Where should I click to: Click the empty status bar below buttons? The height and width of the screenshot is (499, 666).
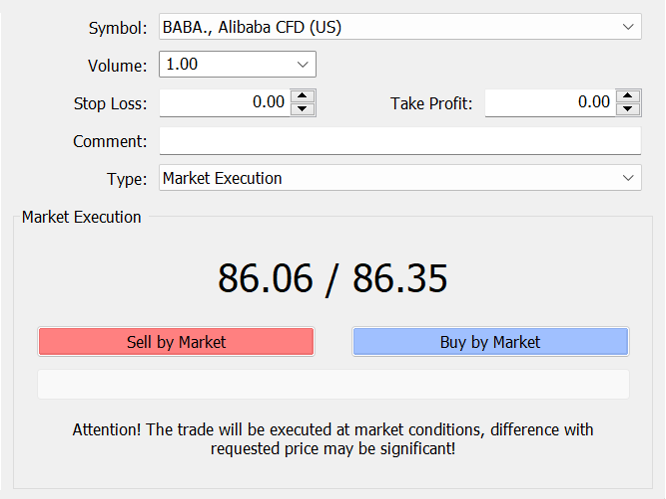333,384
